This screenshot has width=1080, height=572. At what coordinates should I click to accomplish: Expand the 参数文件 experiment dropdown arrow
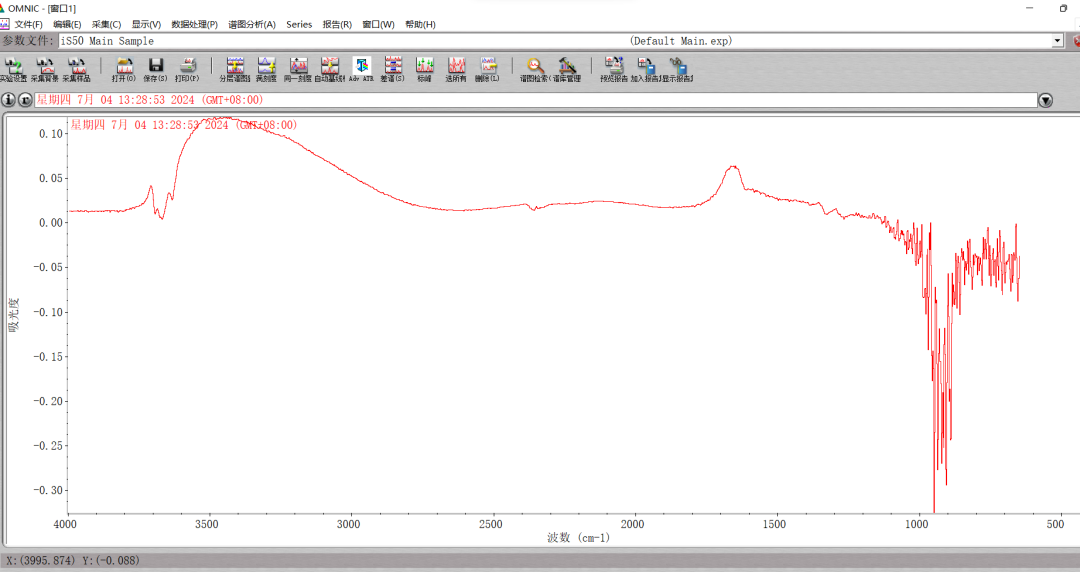(x=1058, y=41)
